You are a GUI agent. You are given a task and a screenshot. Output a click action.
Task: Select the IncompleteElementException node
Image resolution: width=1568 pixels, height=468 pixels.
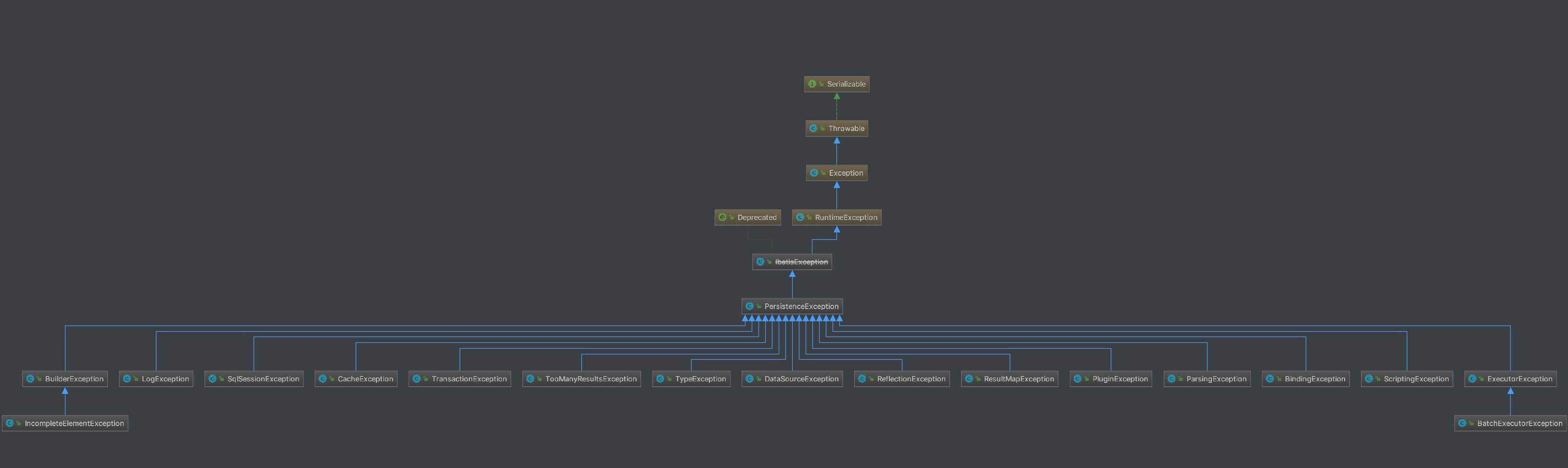65,423
